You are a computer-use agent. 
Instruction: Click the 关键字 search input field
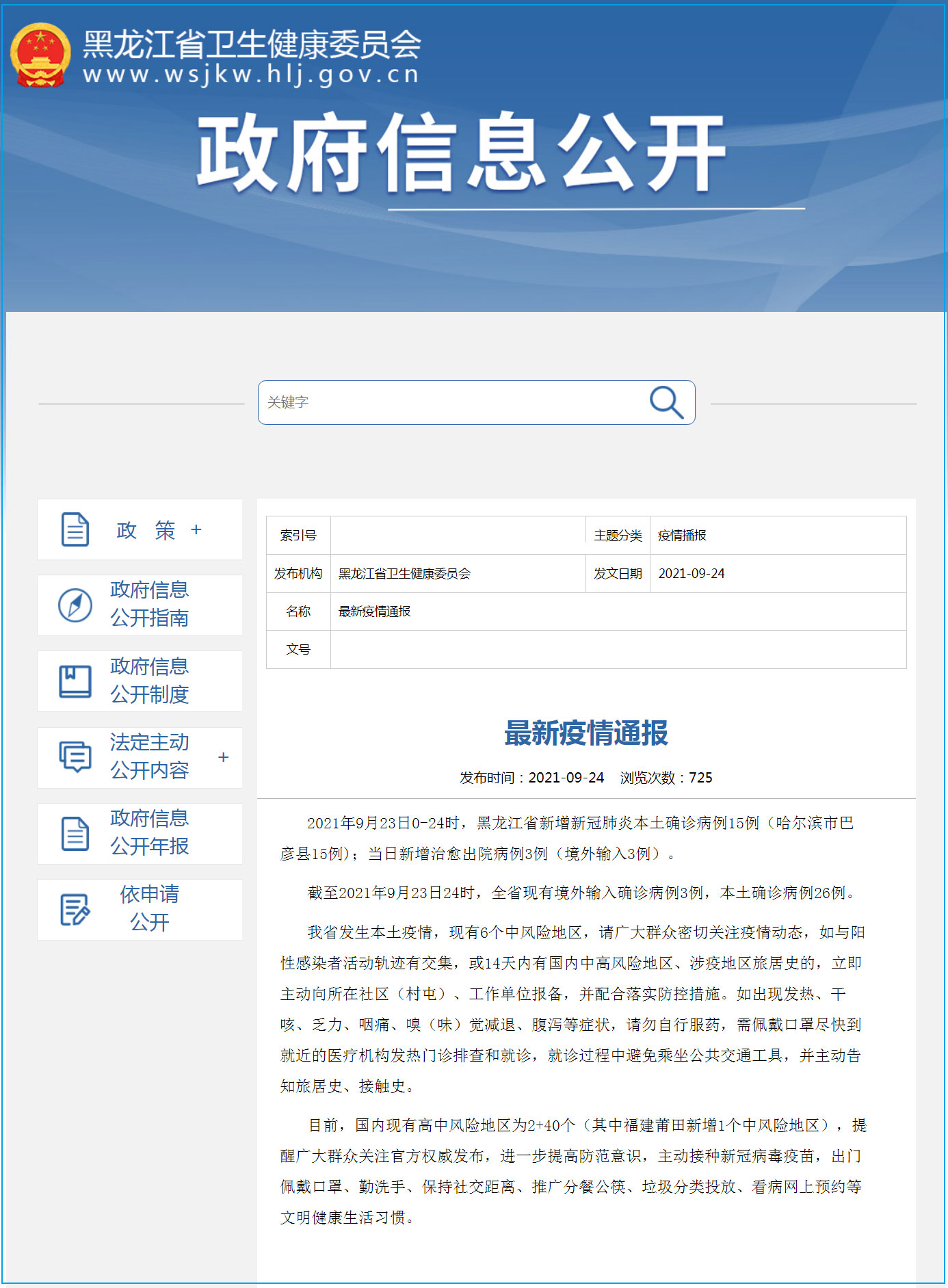tap(451, 402)
